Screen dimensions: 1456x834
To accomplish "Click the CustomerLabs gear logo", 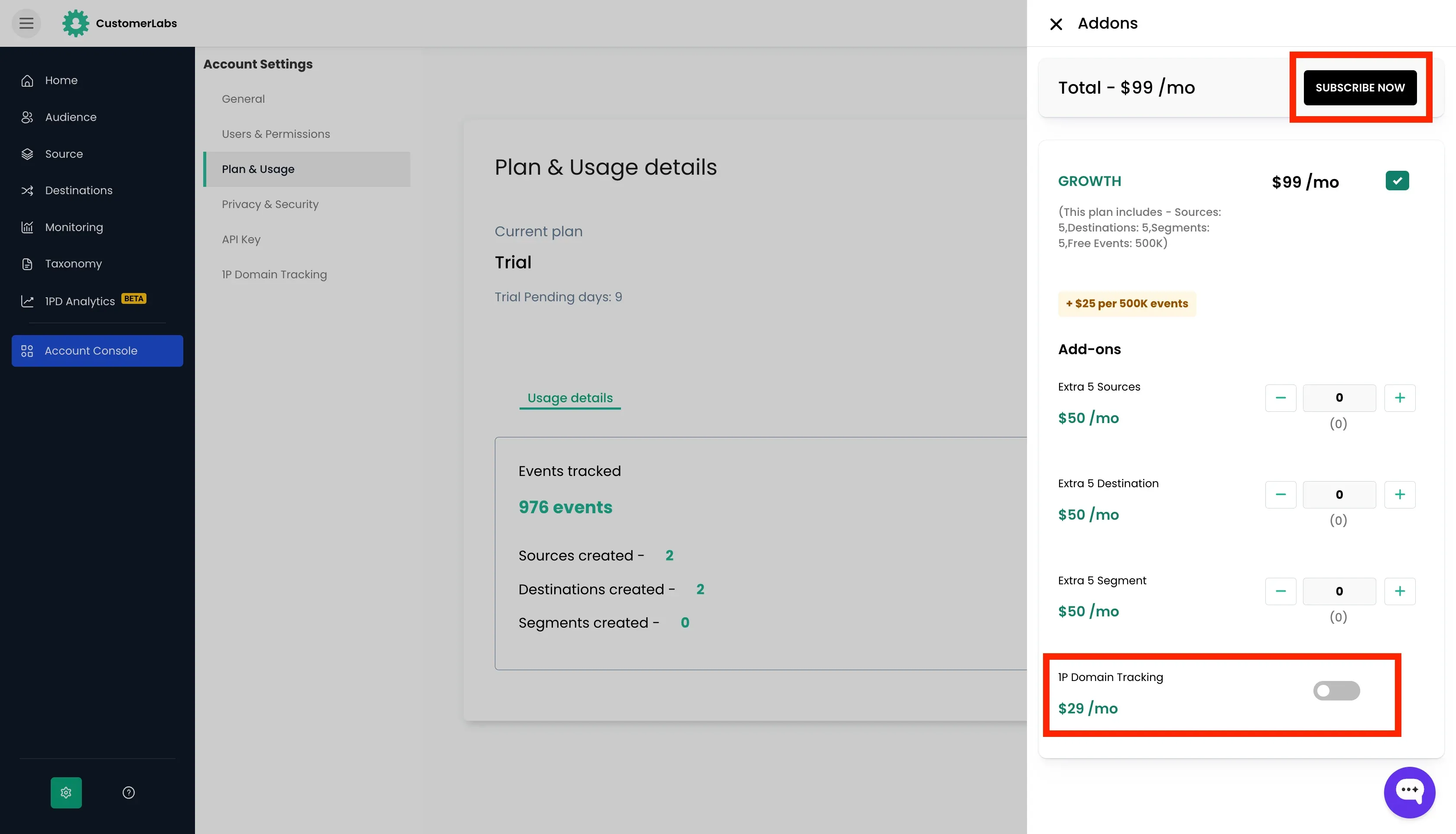I will (75, 23).
